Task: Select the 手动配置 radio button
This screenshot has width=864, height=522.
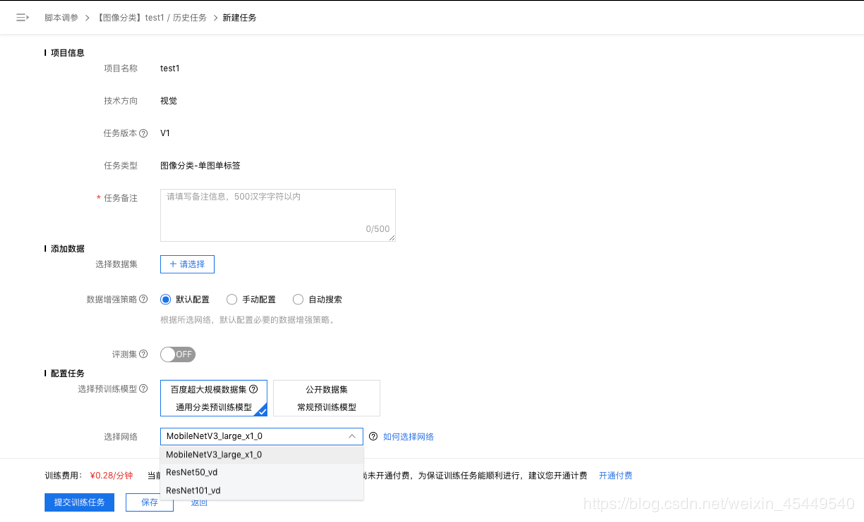Action: click(231, 299)
